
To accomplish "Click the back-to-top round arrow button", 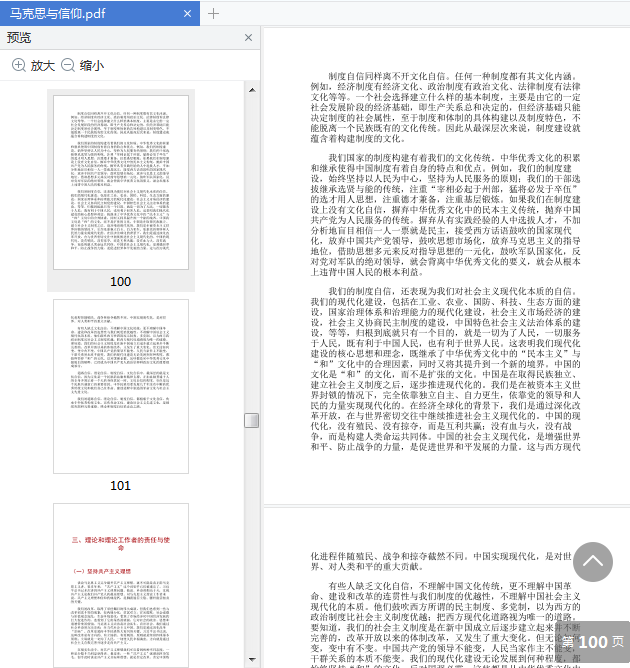I will [593, 562].
